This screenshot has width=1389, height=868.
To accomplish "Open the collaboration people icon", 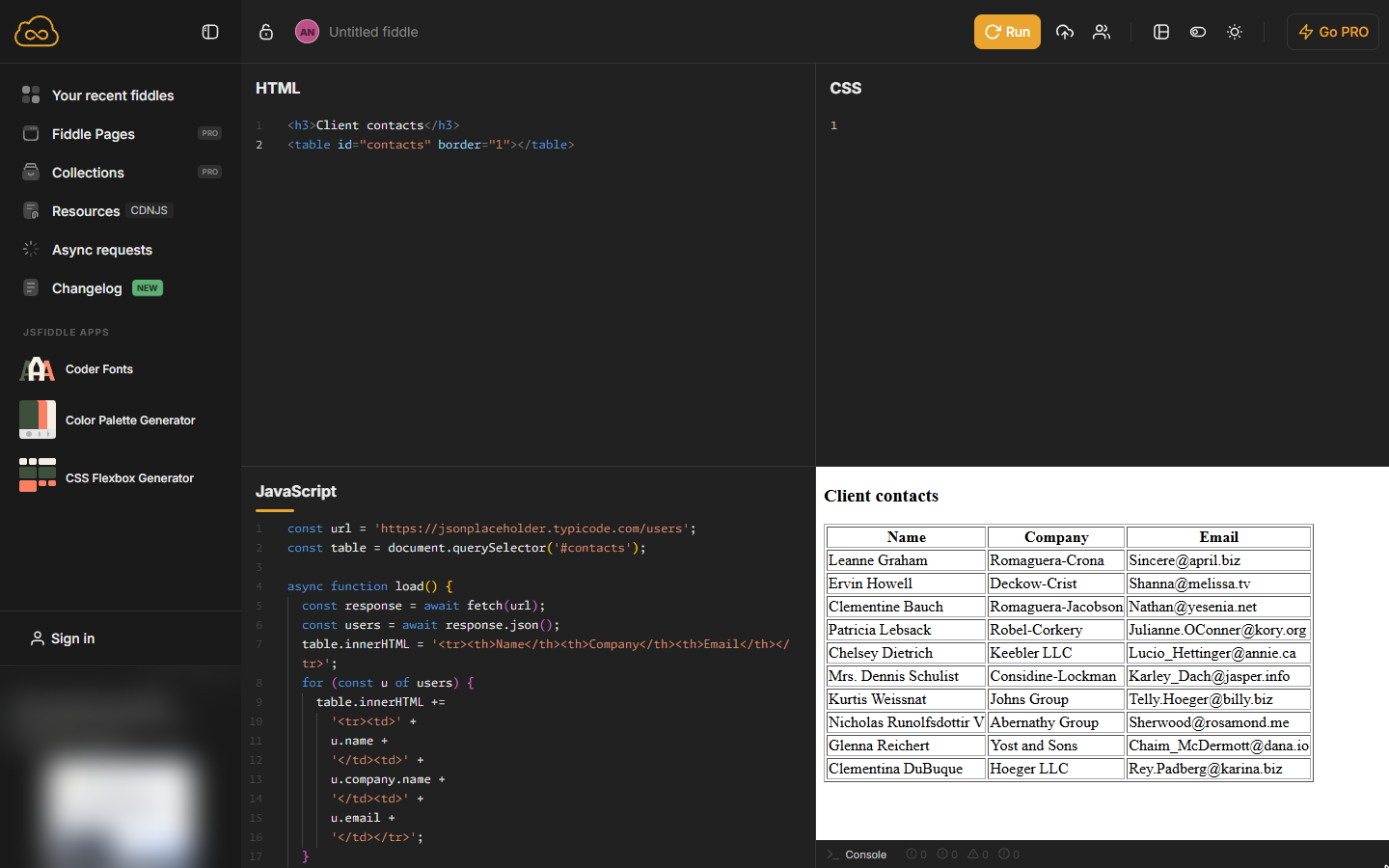I will (x=1101, y=32).
